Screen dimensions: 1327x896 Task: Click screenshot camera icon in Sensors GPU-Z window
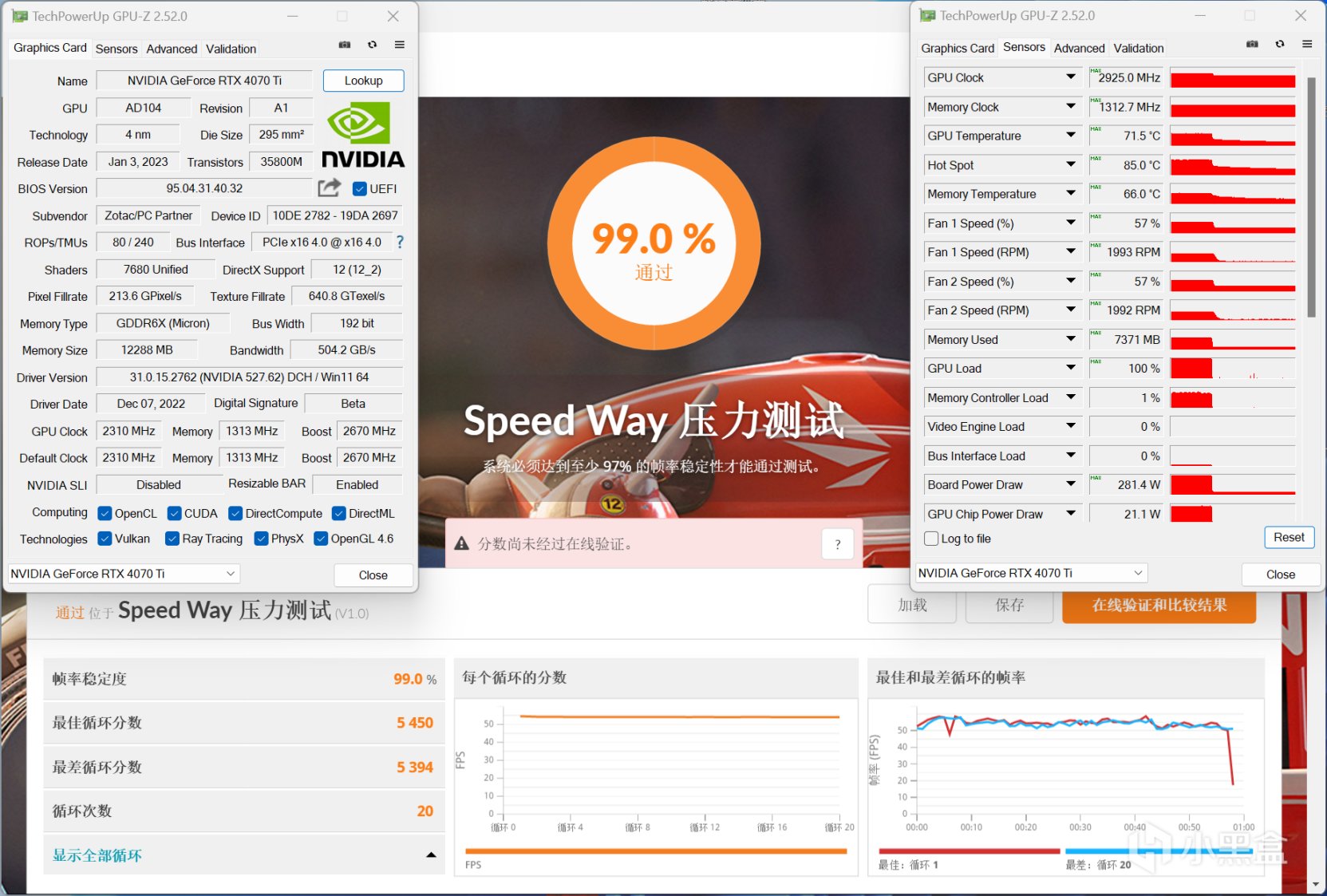[1253, 44]
